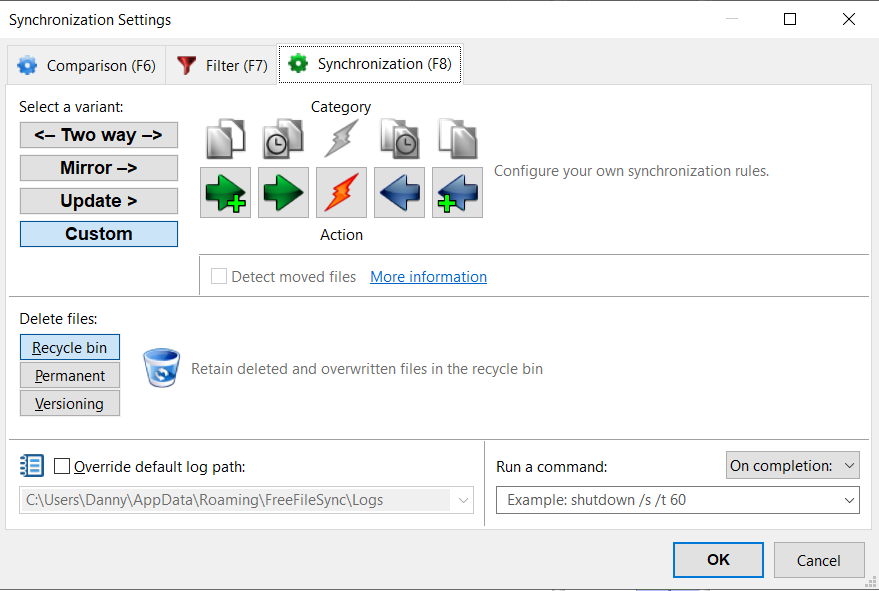The height and width of the screenshot is (591, 879).
Task: Toggle the blue update-left arrow action
Action: 399,192
